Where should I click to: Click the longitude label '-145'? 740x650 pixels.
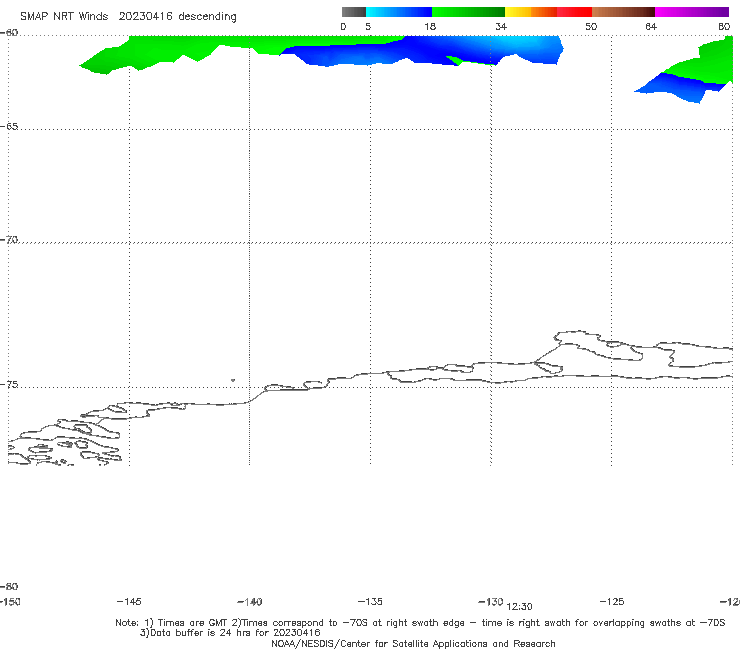[129, 602]
